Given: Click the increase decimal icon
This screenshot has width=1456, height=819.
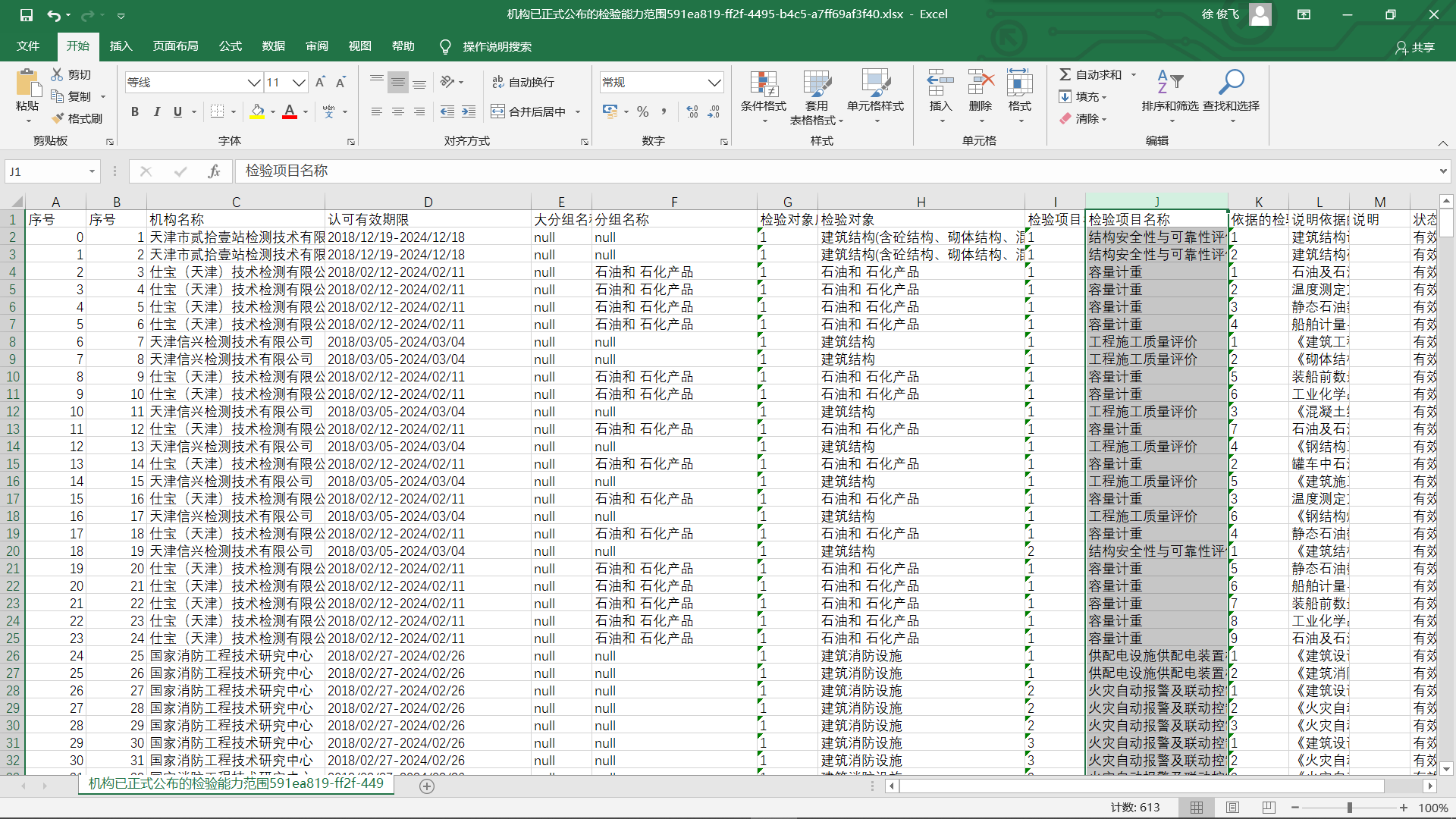Looking at the screenshot, I should pos(692,111).
